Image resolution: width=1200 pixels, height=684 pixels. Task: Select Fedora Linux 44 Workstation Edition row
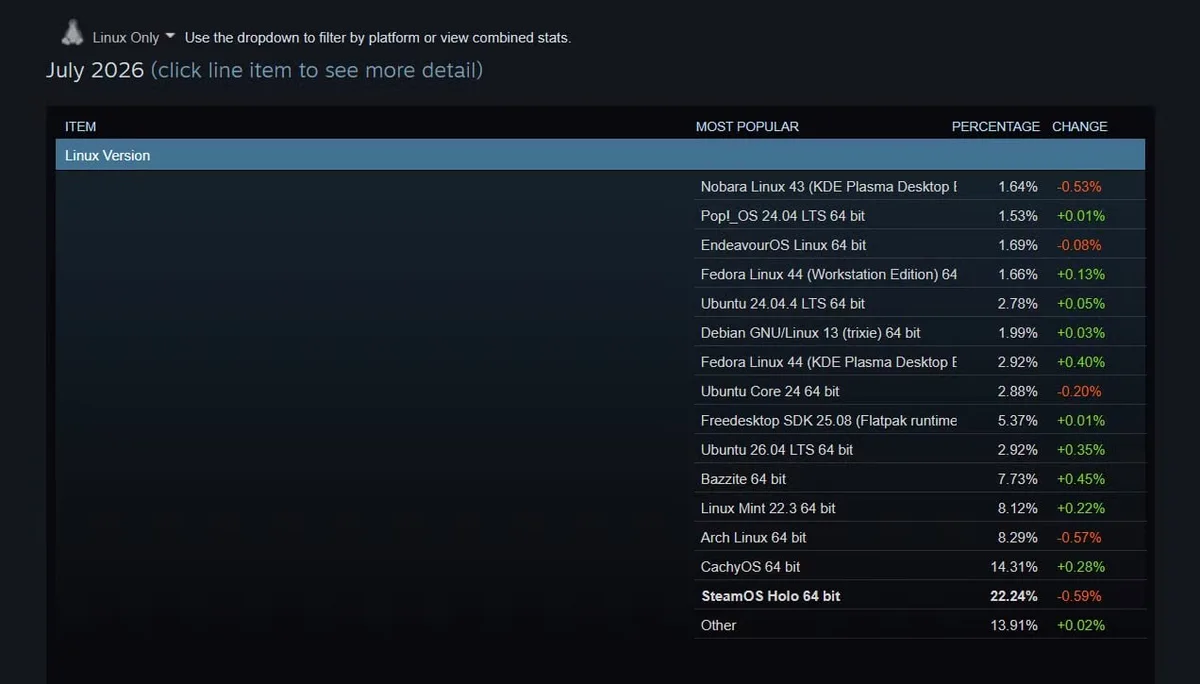[920, 274]
